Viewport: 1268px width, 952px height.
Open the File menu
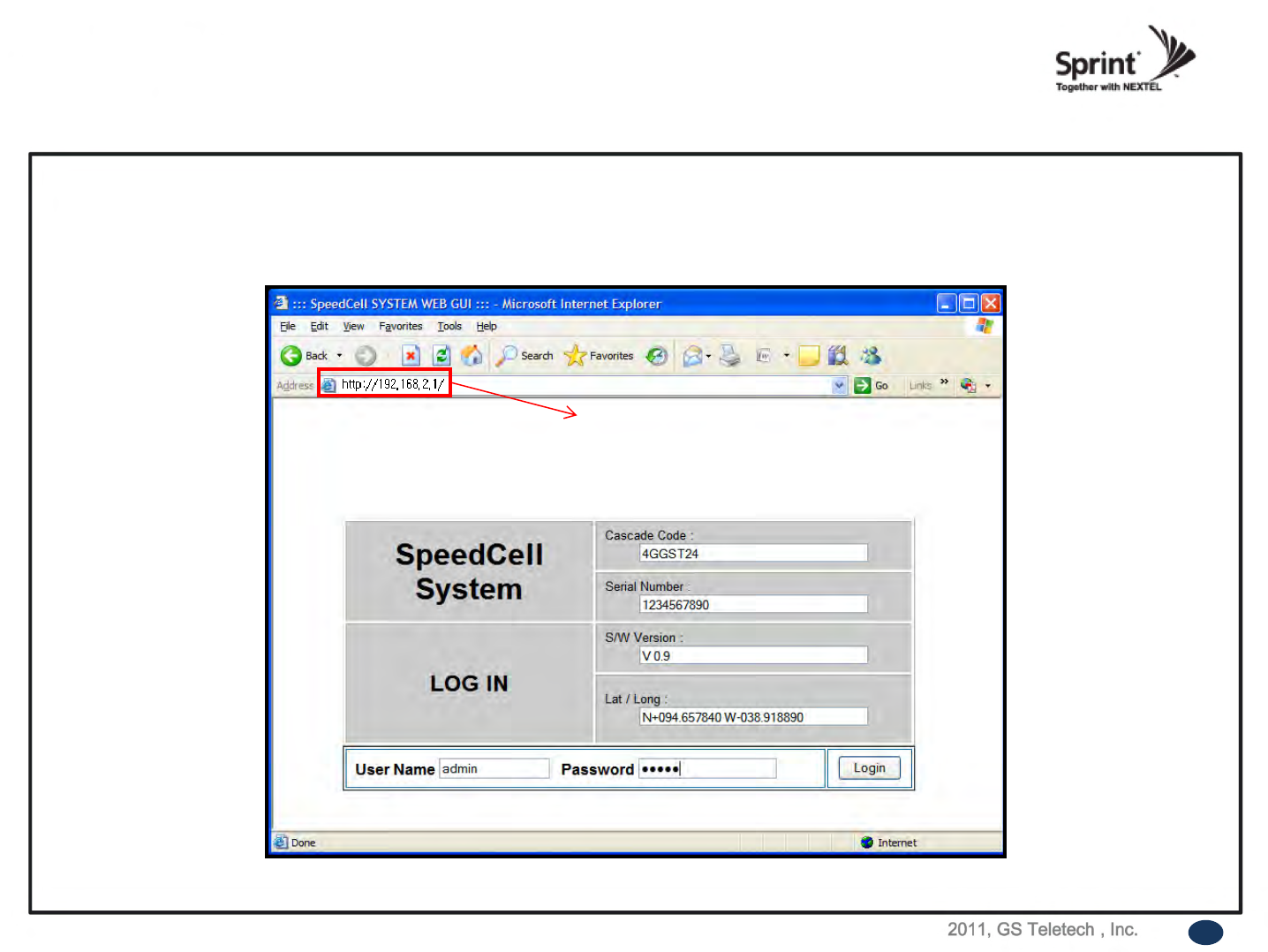coord(288,326)
